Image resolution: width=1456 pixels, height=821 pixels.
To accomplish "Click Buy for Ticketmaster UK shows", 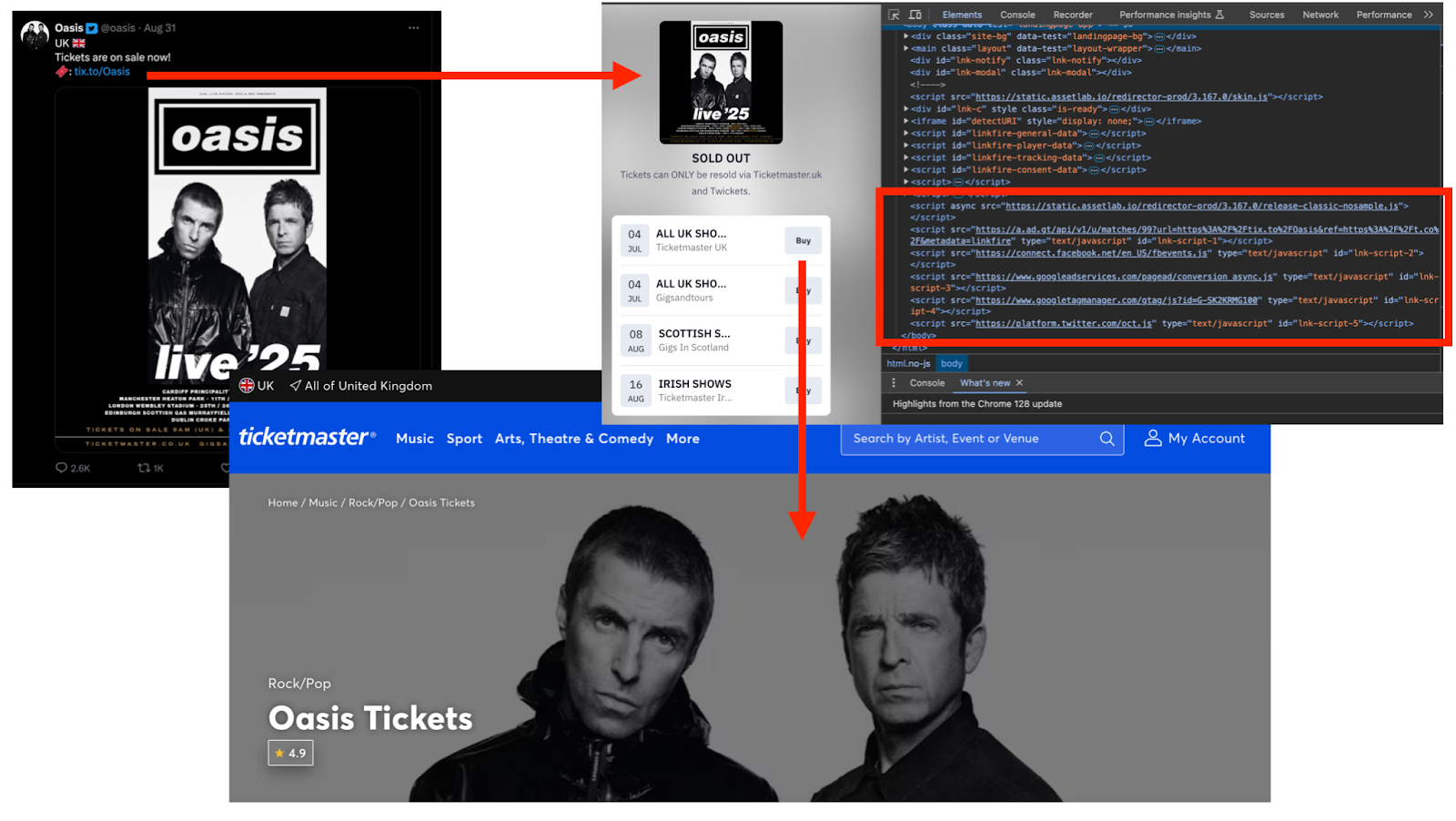I will click(x=803, y=241).
